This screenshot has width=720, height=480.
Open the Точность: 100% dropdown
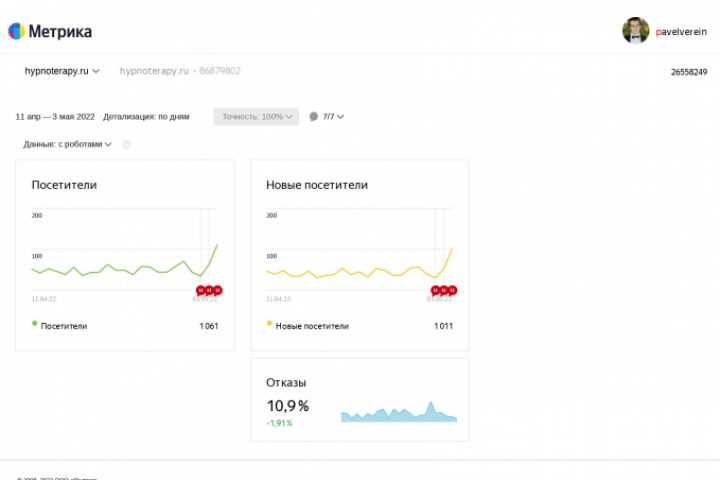pyautogui.click(x=256, y=117)
